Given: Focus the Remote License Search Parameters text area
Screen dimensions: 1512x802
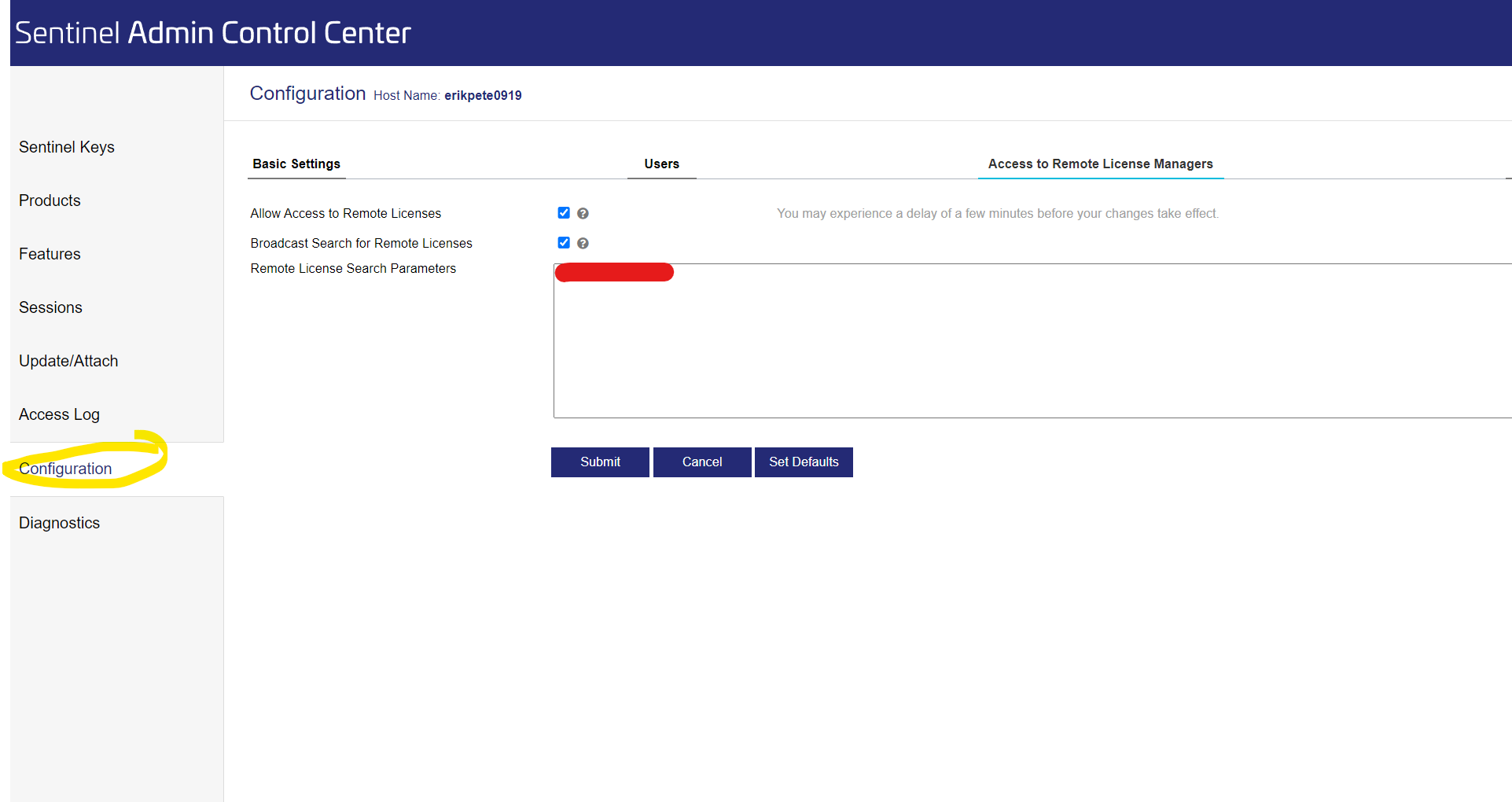Looking at the screenshot, I should [1032, 340].
